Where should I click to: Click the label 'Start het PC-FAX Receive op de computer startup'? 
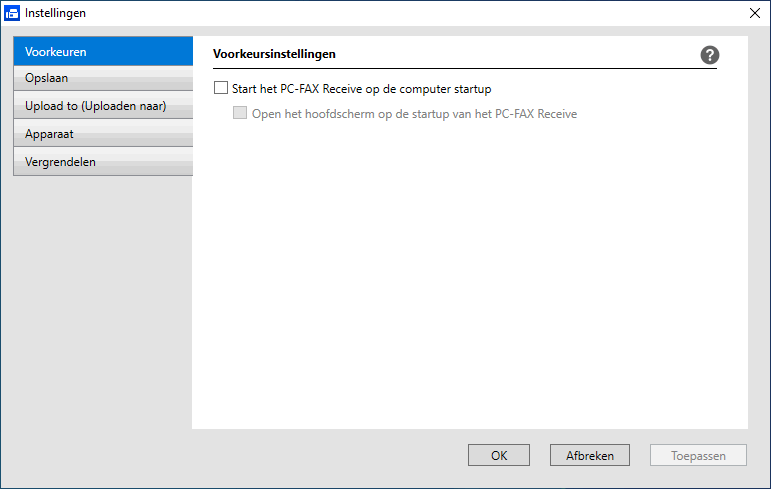point(361,89)
